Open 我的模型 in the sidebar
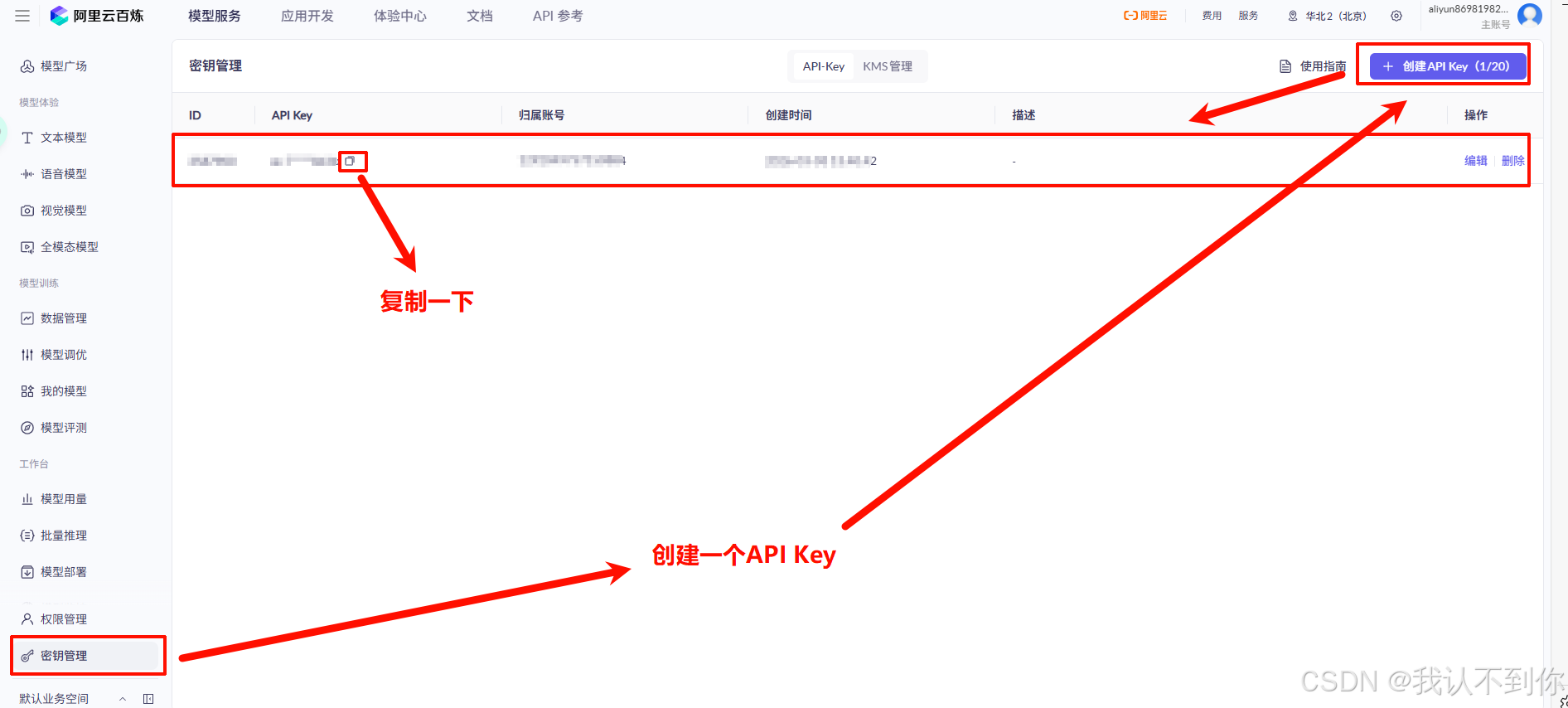1568x708 pixels. coord(54,391)
